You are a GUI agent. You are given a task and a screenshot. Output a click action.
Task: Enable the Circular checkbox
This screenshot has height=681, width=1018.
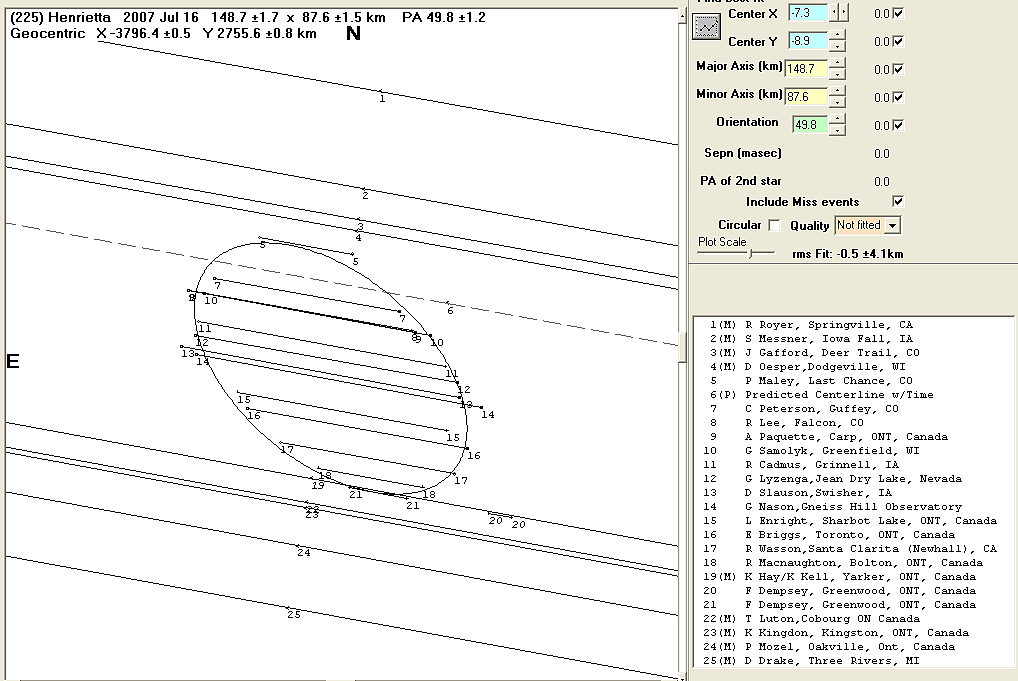coord(774,225)
